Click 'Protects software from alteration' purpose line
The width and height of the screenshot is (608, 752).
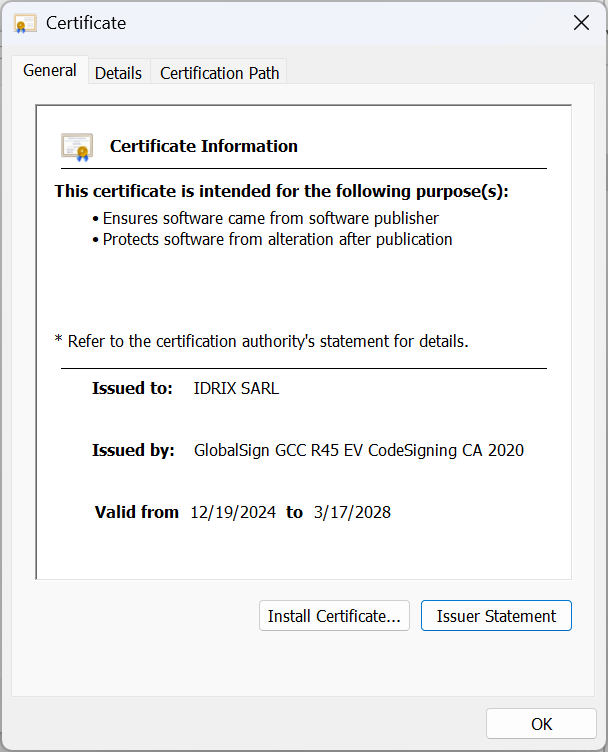click(277, 239)
